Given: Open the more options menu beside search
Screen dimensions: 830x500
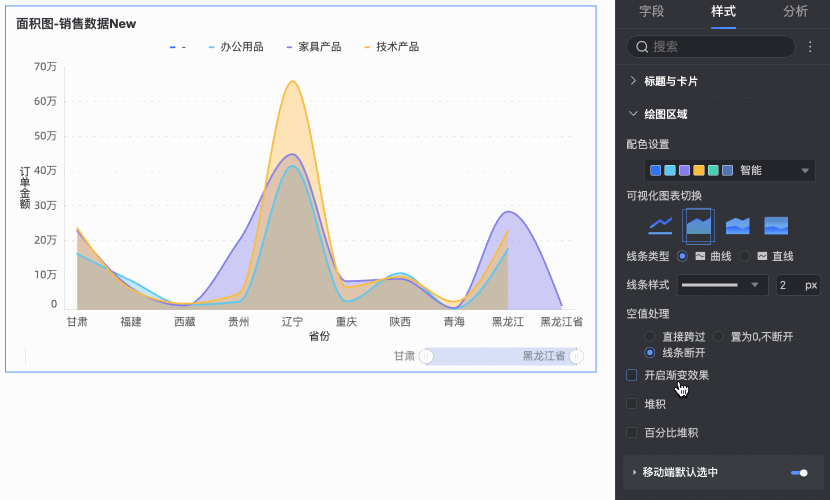Looking at the screenshot, I should [810, 47].
